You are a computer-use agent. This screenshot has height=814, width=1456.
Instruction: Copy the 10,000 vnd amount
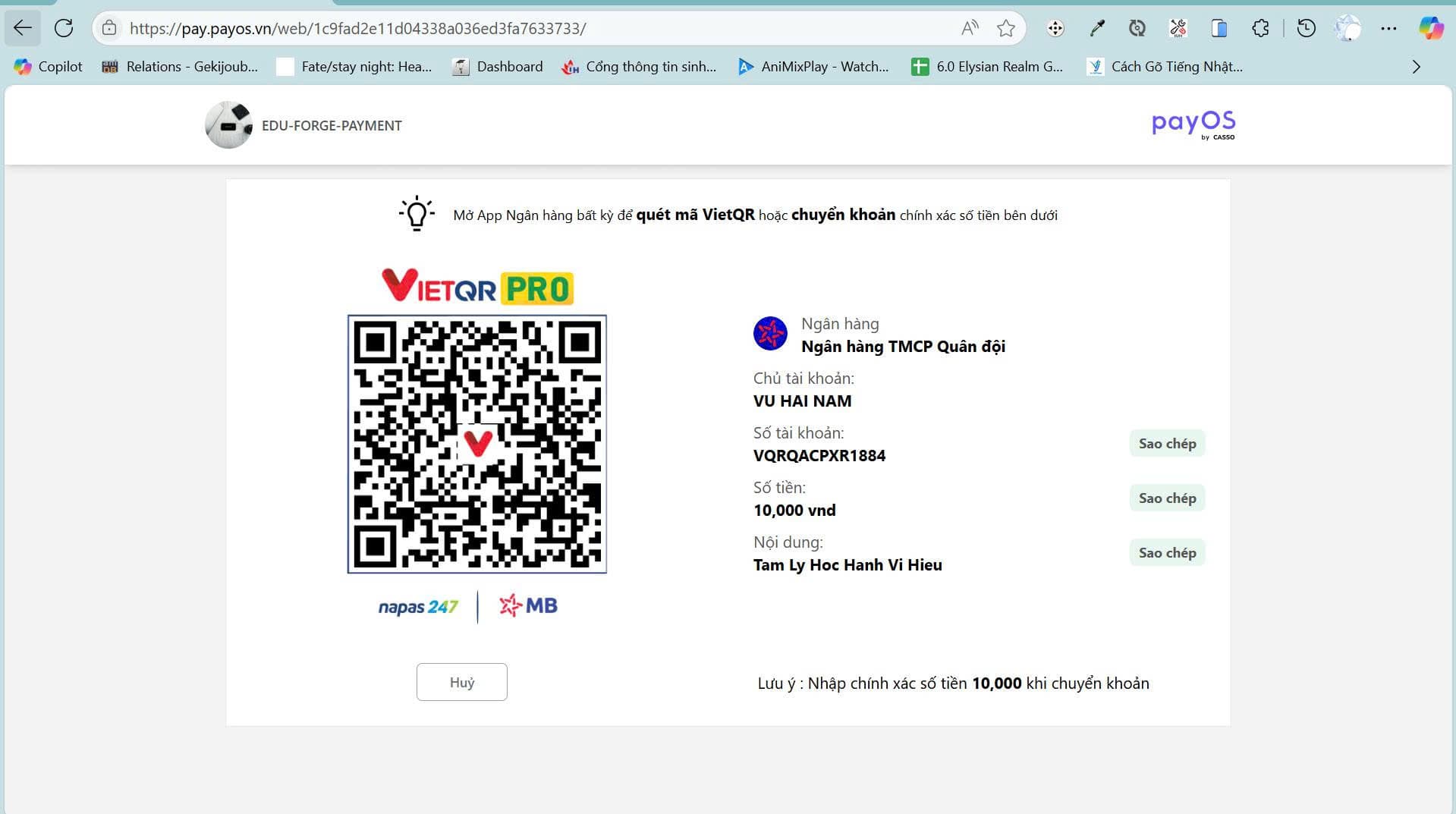click(1167, 498)
